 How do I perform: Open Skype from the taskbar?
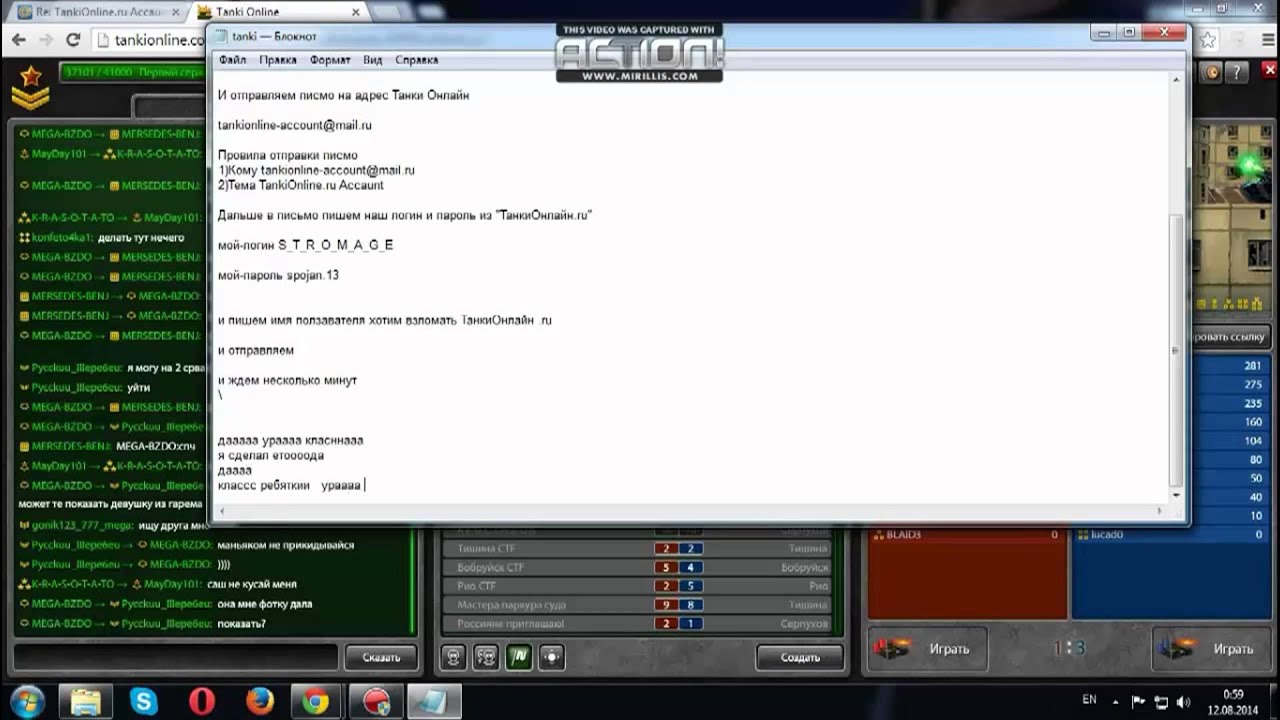tap(143, 701)
